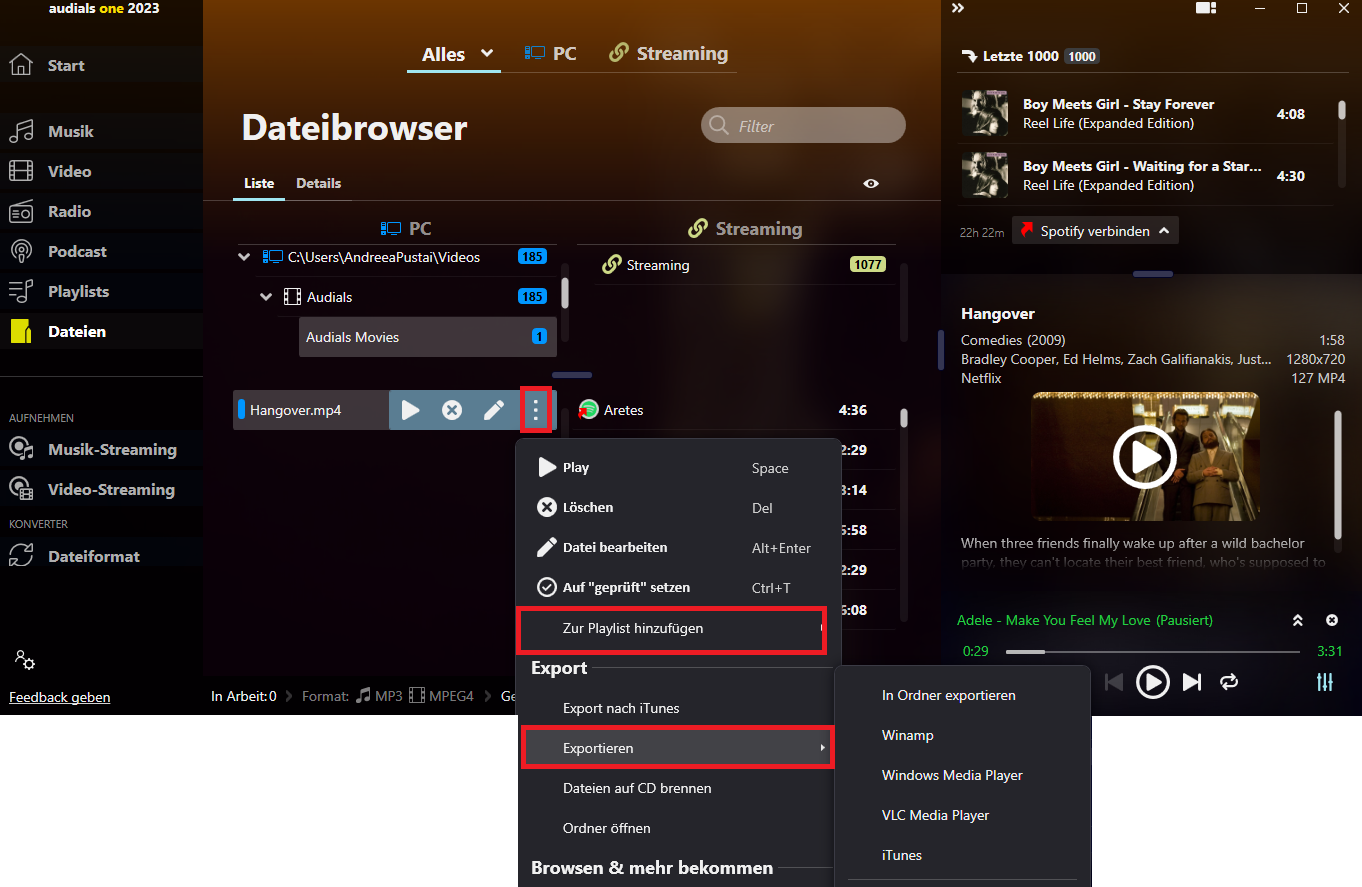Edit Hangover.mp4 with the pencil icon

pyautogui.click(x=494, y=410)
